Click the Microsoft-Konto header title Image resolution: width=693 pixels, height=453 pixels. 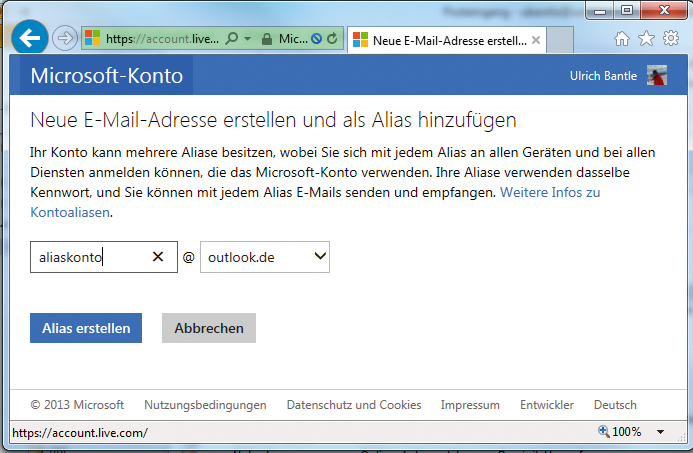(107, 76)
